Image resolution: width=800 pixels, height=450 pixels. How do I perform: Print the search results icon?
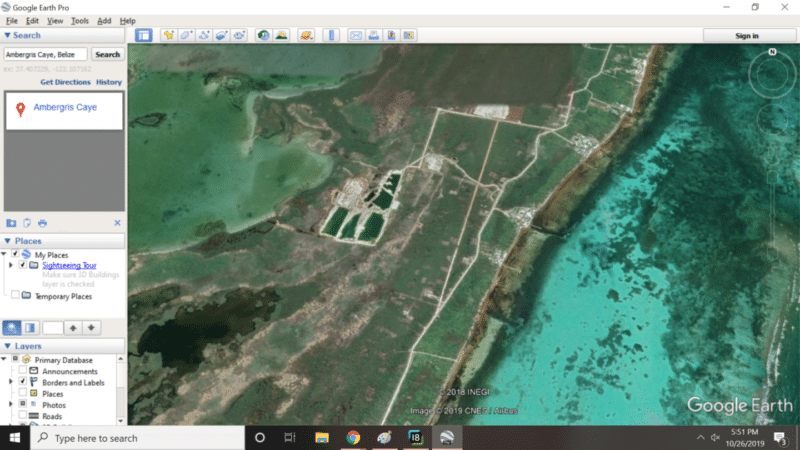[x=42, y=223]
